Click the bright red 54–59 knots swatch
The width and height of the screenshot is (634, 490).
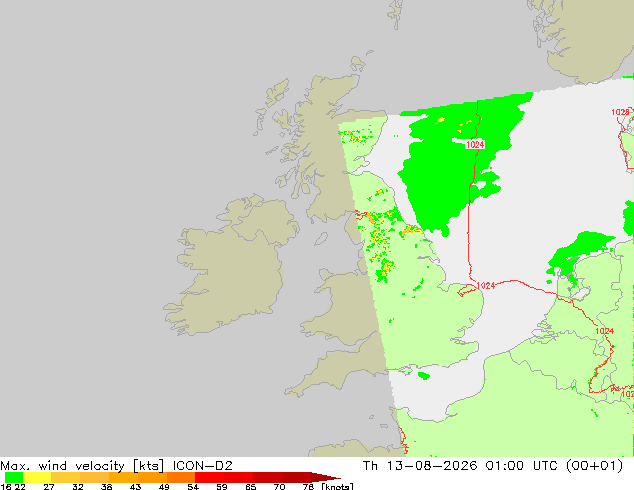click(210, 477)
